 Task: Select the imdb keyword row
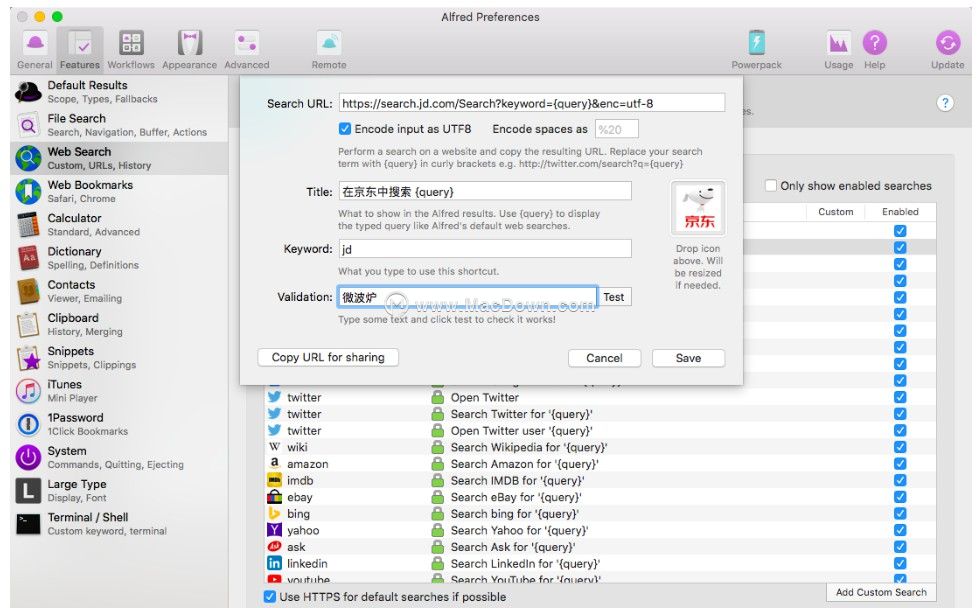click(600, 480)
